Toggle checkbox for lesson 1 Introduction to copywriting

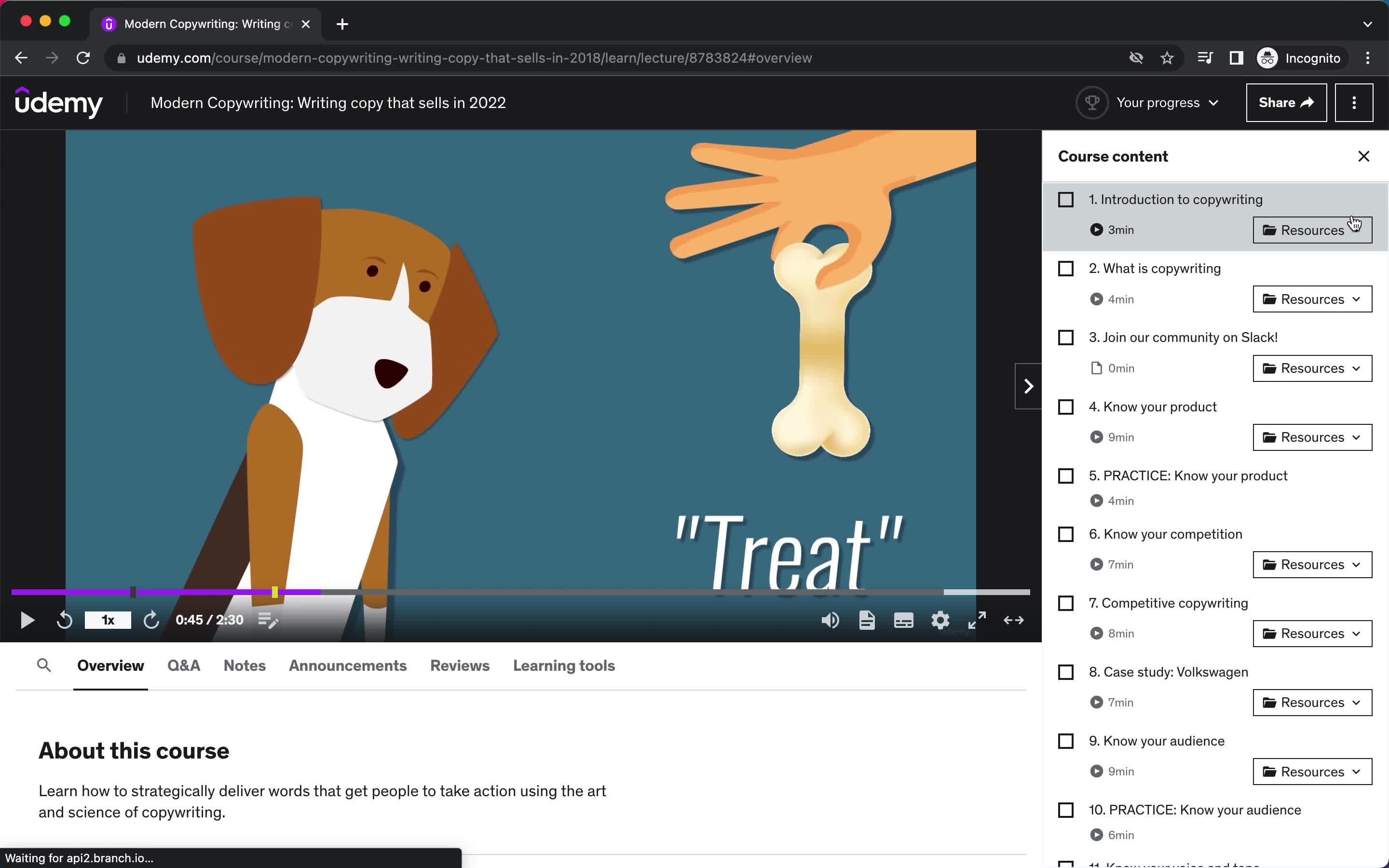1065,199
